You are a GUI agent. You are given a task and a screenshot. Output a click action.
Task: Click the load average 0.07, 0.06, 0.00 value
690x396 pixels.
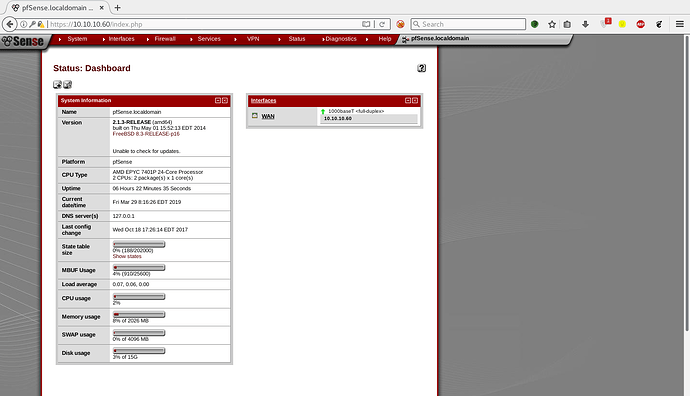pyautogui.click(x=131, y=284)
